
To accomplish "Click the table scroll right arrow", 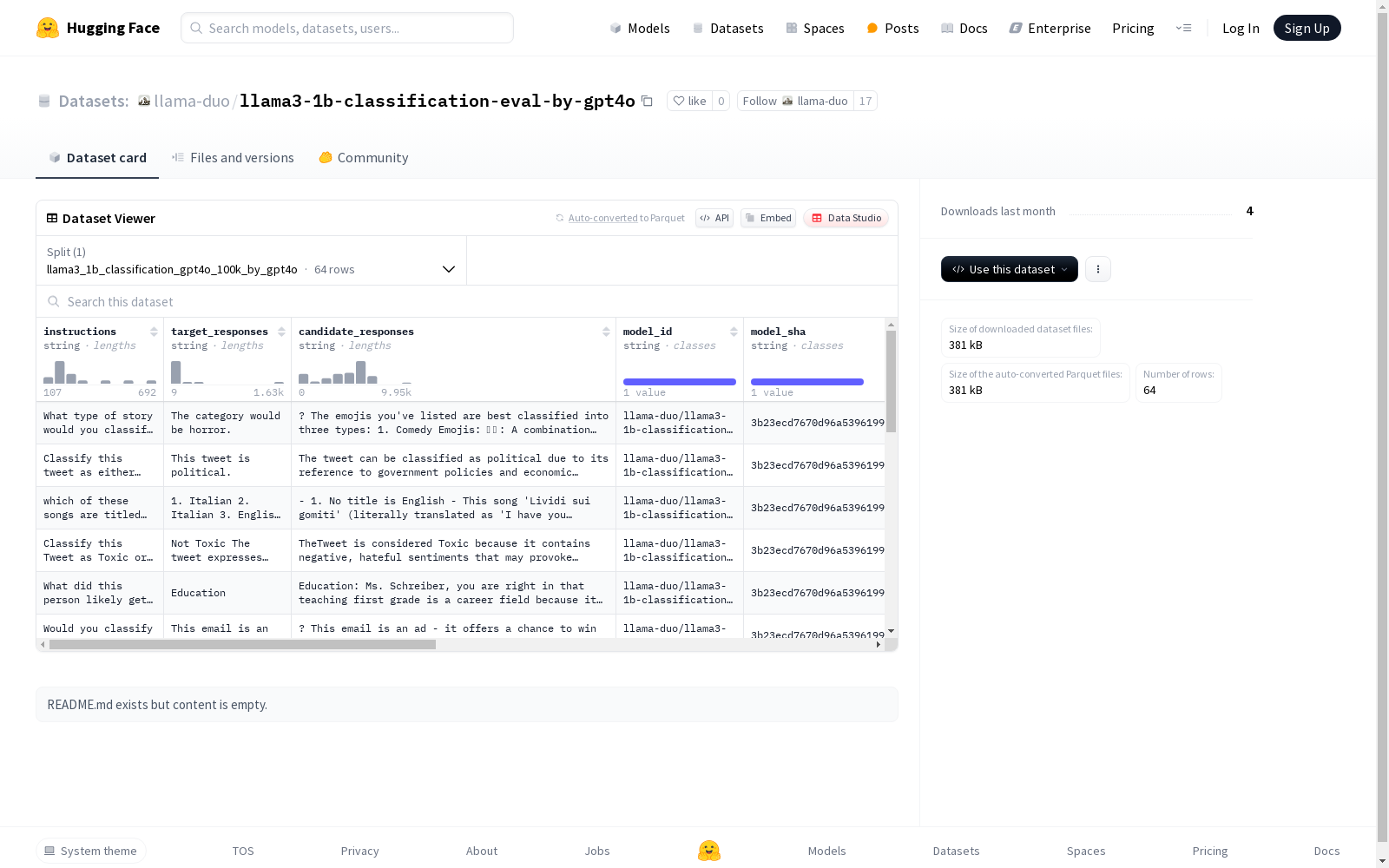I will point(879,645).
